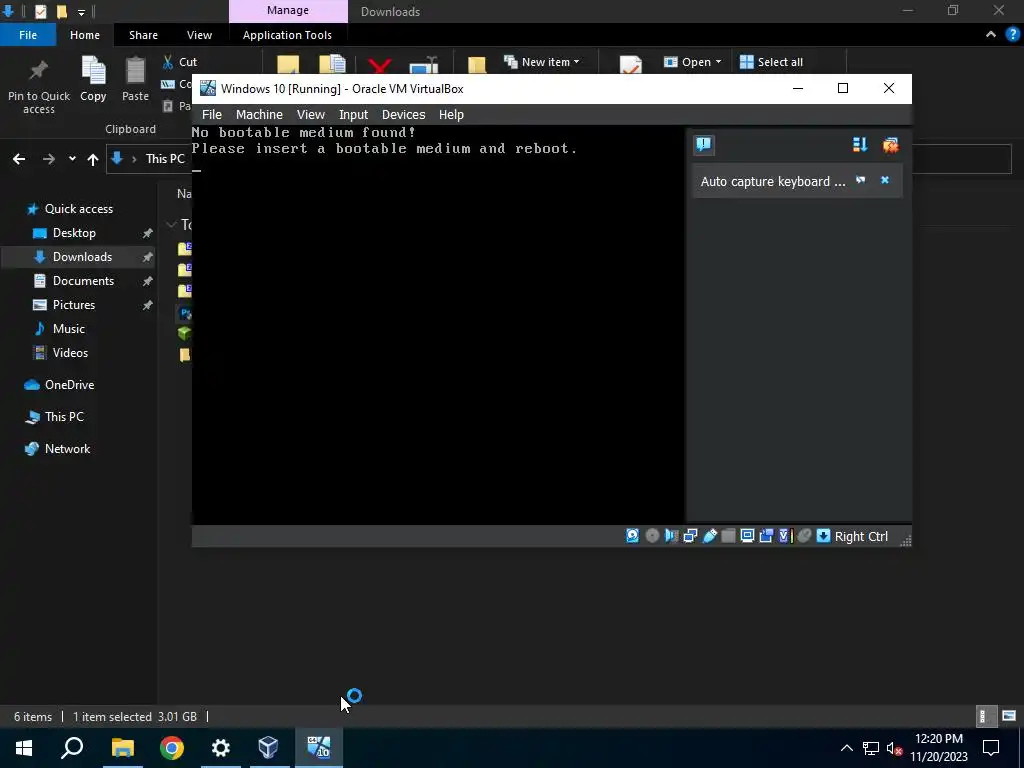The image size is (1024, 768).
Task: Click the remove all notifications icon
Action: pos(890,144)
